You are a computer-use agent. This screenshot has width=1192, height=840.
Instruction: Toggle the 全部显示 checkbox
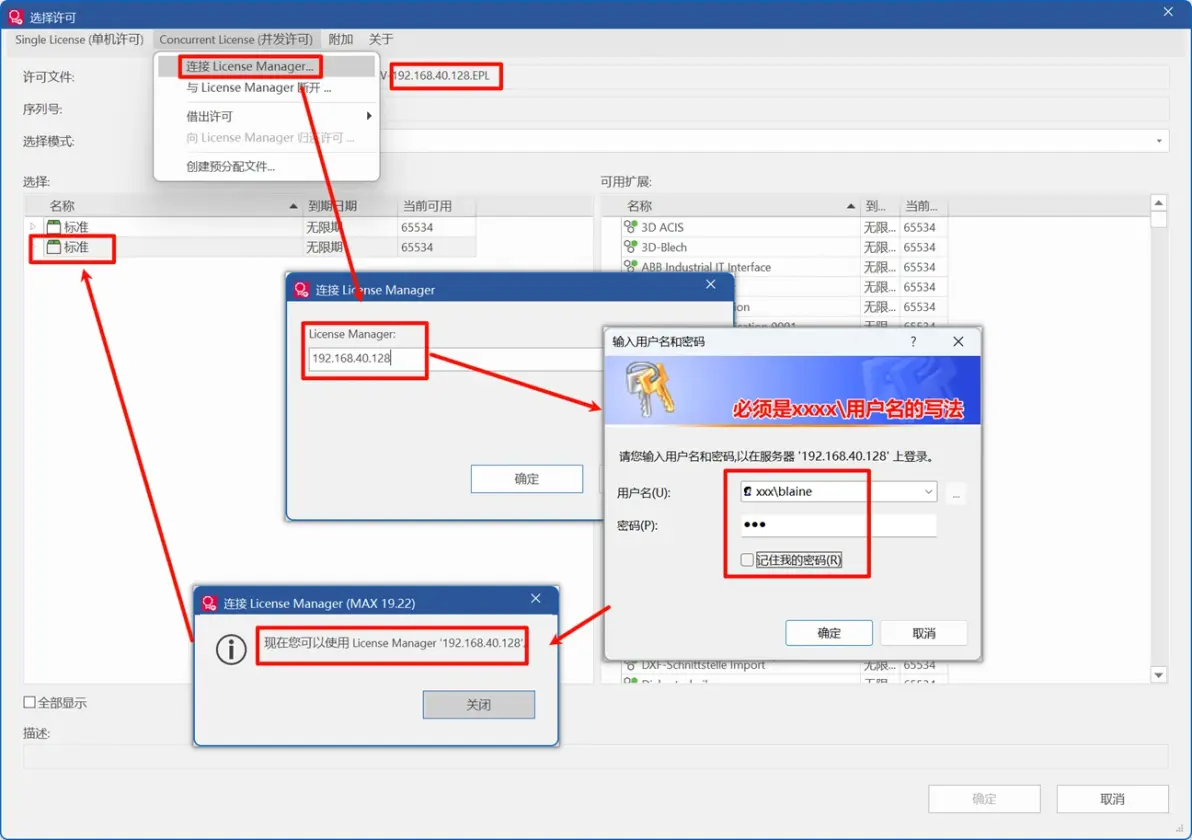pos(30,702)
